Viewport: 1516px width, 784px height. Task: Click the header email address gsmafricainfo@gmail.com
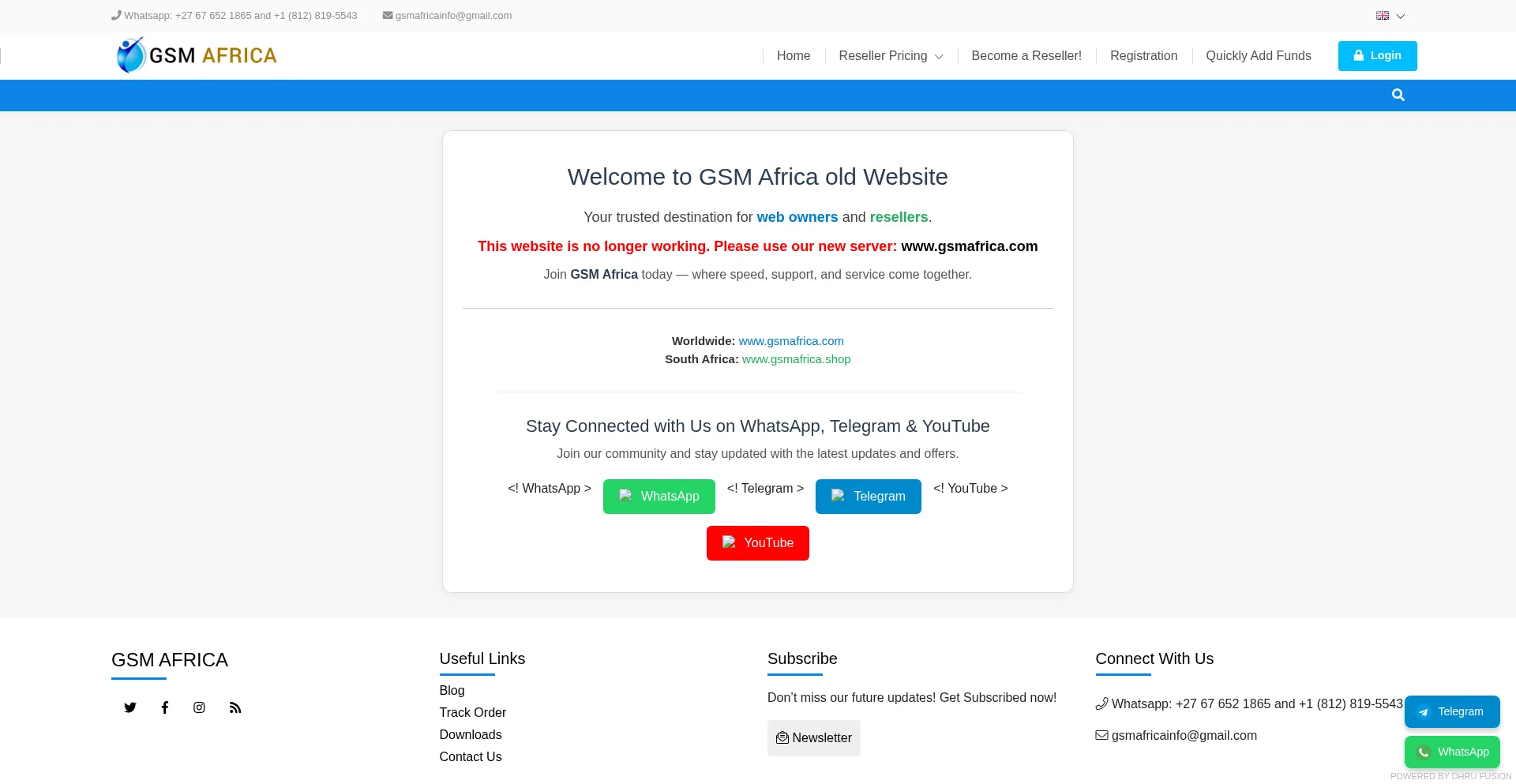(x=453, y=16)
